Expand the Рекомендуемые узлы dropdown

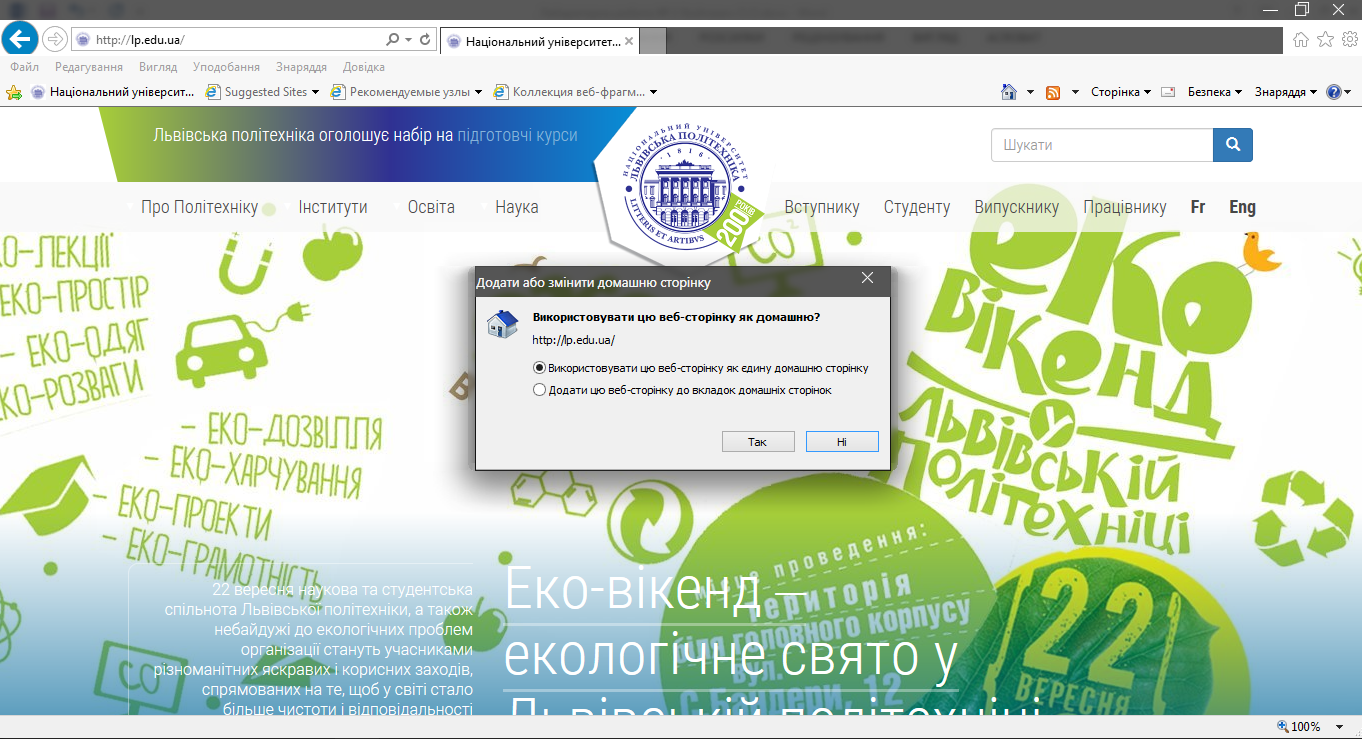point(478,92)
